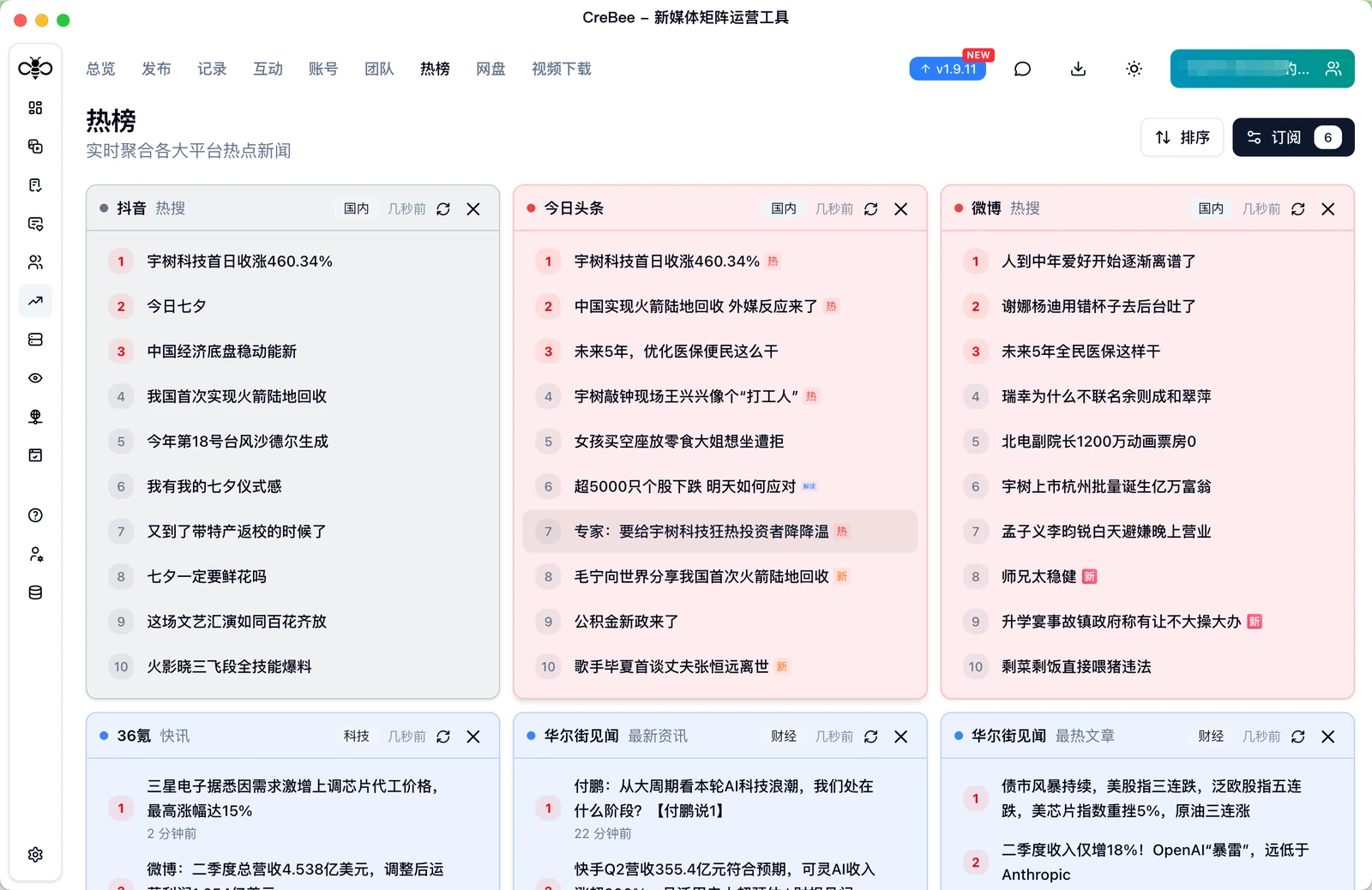The width and height of the screenshot is (1372, 890).
Task: Refresh the 华尔街见闻 最热文章 card
Action: tap(1298, 737)
